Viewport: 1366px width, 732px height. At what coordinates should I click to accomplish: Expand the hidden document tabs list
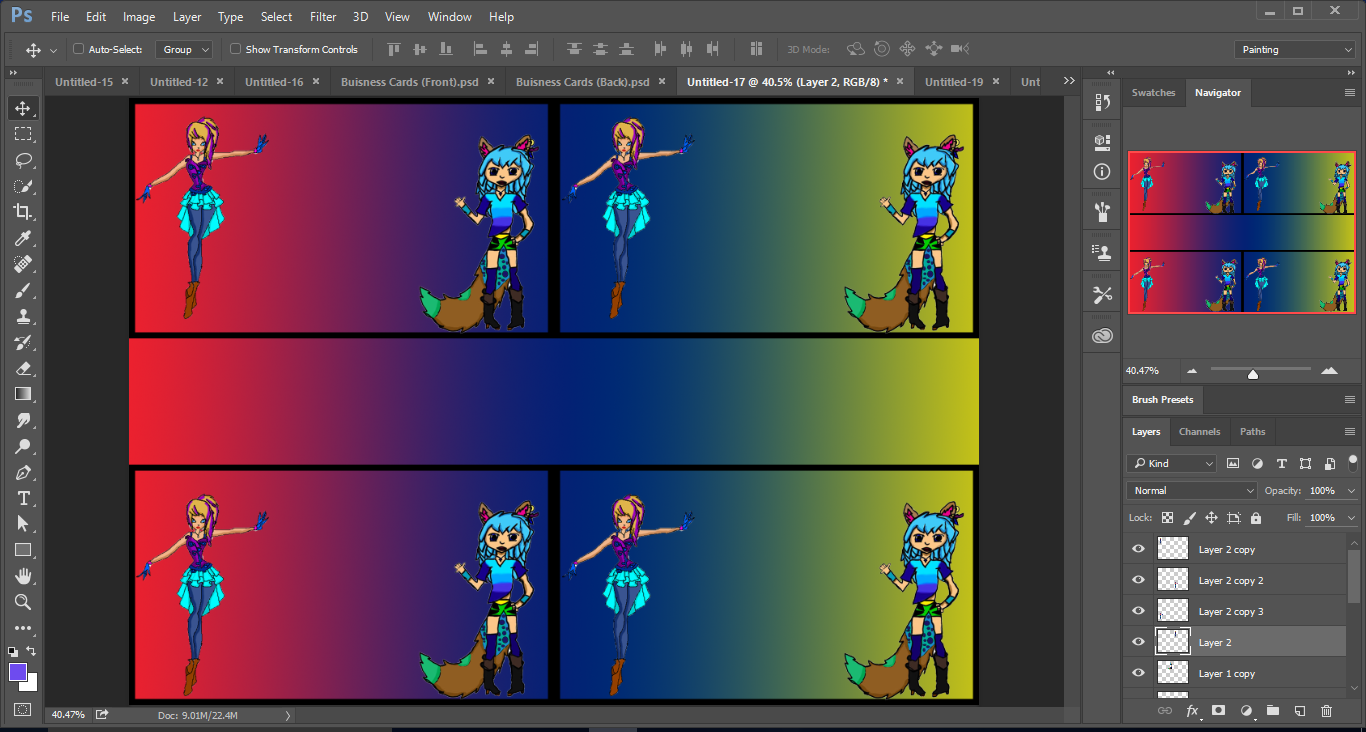(1069, 81)
